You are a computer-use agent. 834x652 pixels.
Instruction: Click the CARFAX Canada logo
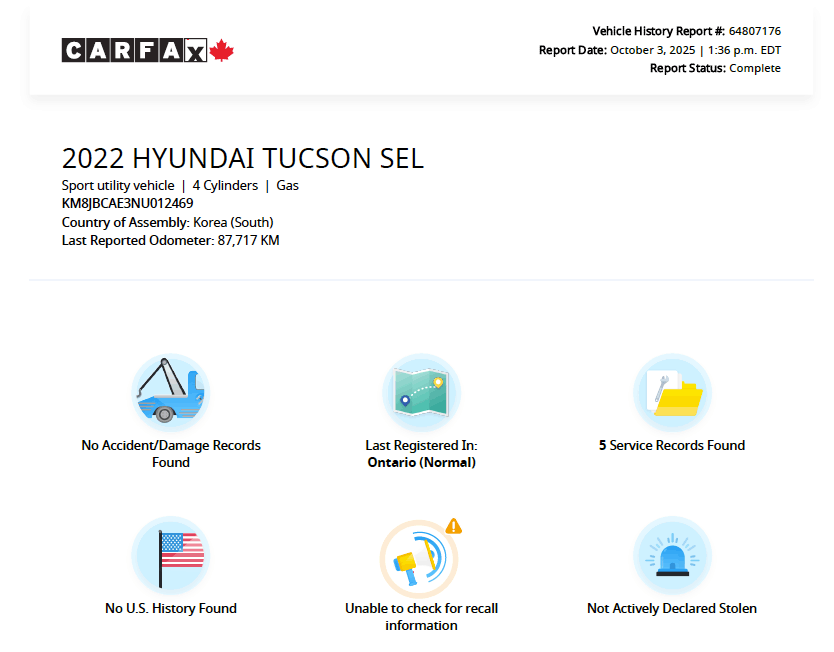coord(135,50)
